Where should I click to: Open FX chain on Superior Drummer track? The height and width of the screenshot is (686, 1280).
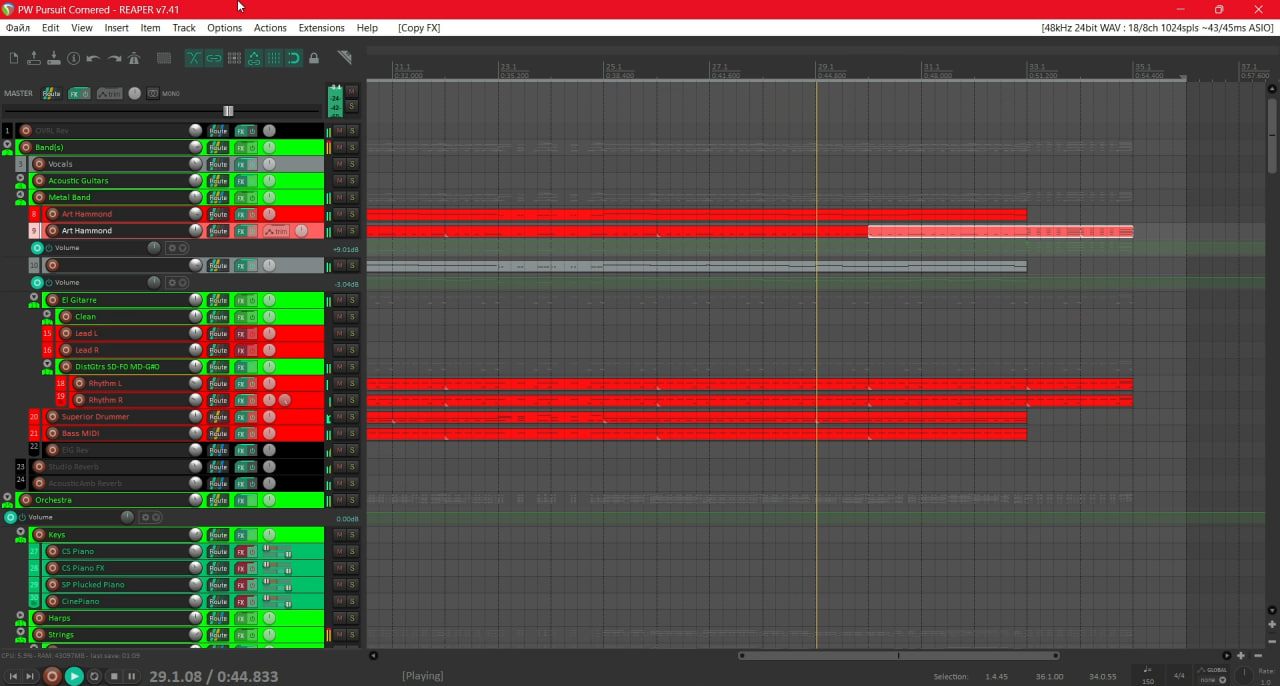240,417
